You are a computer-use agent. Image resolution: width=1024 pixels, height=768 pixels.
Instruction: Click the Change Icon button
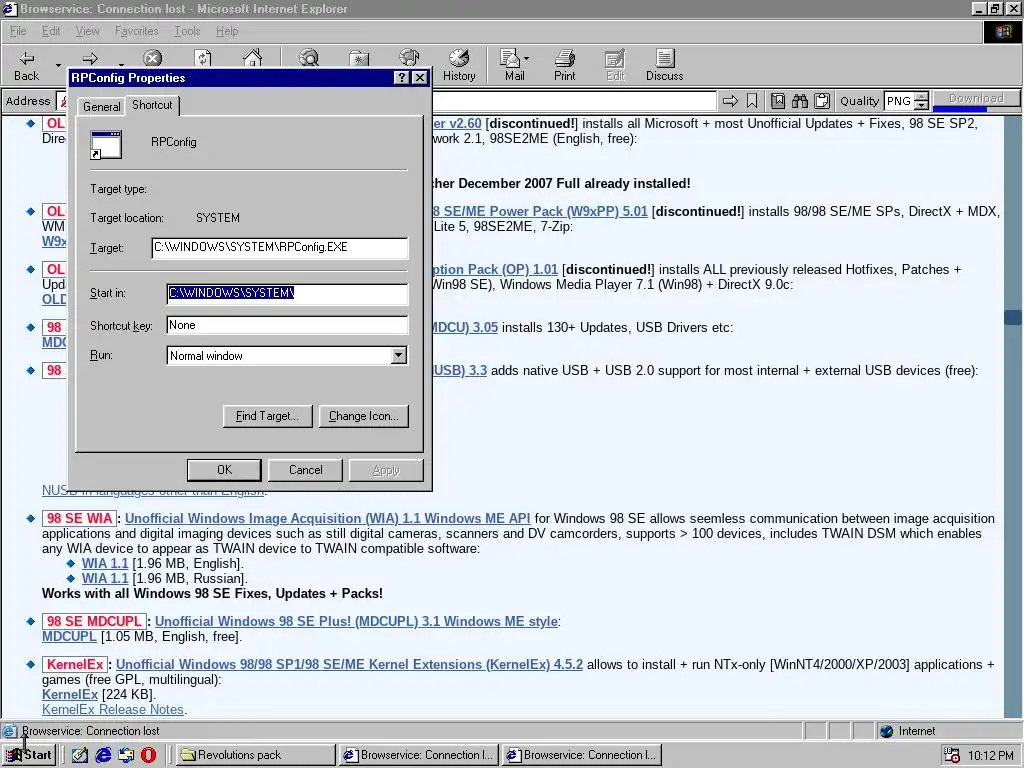coord(364,416)
